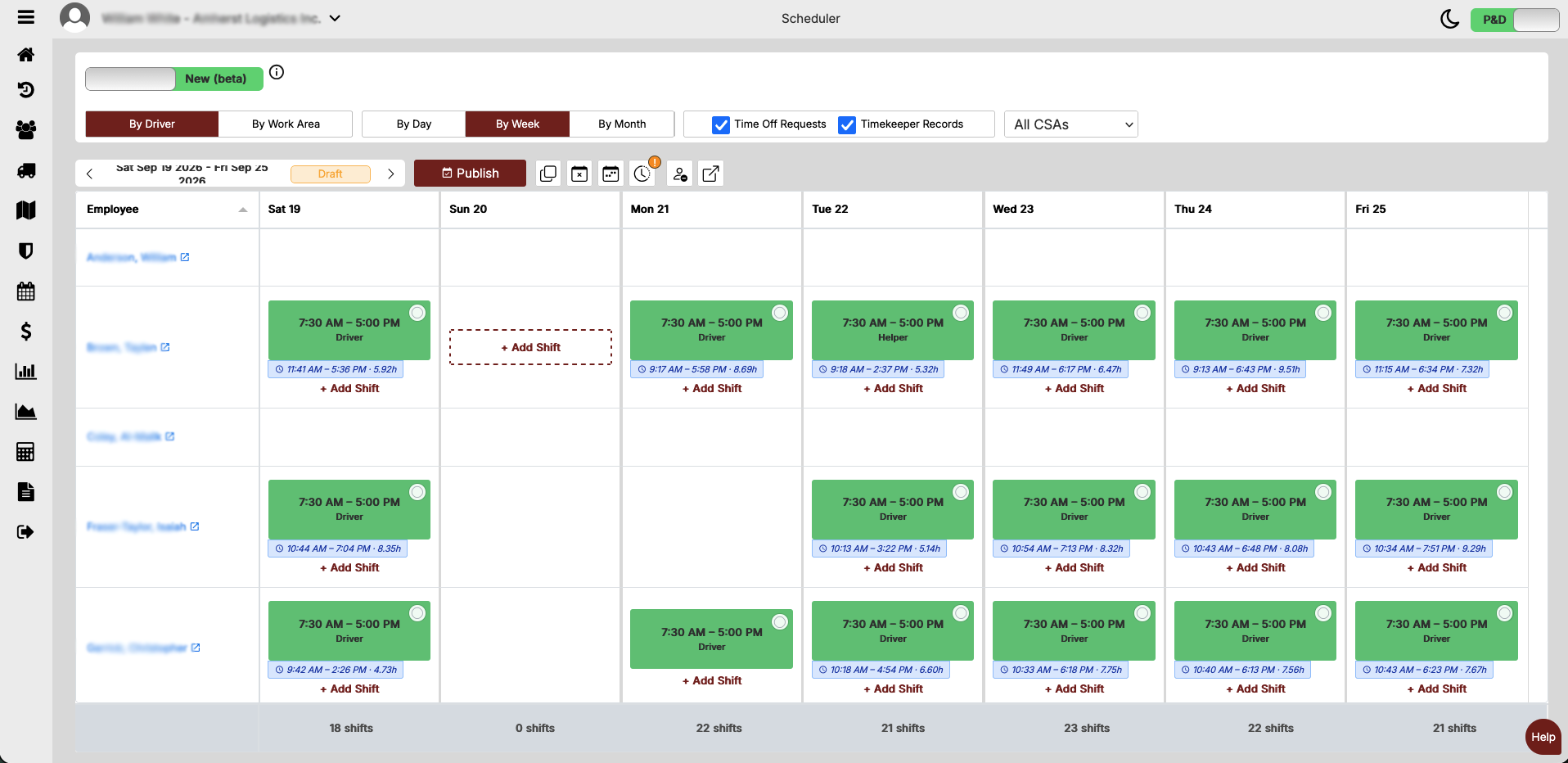Go to the previous week

click(x=90, y=174)
